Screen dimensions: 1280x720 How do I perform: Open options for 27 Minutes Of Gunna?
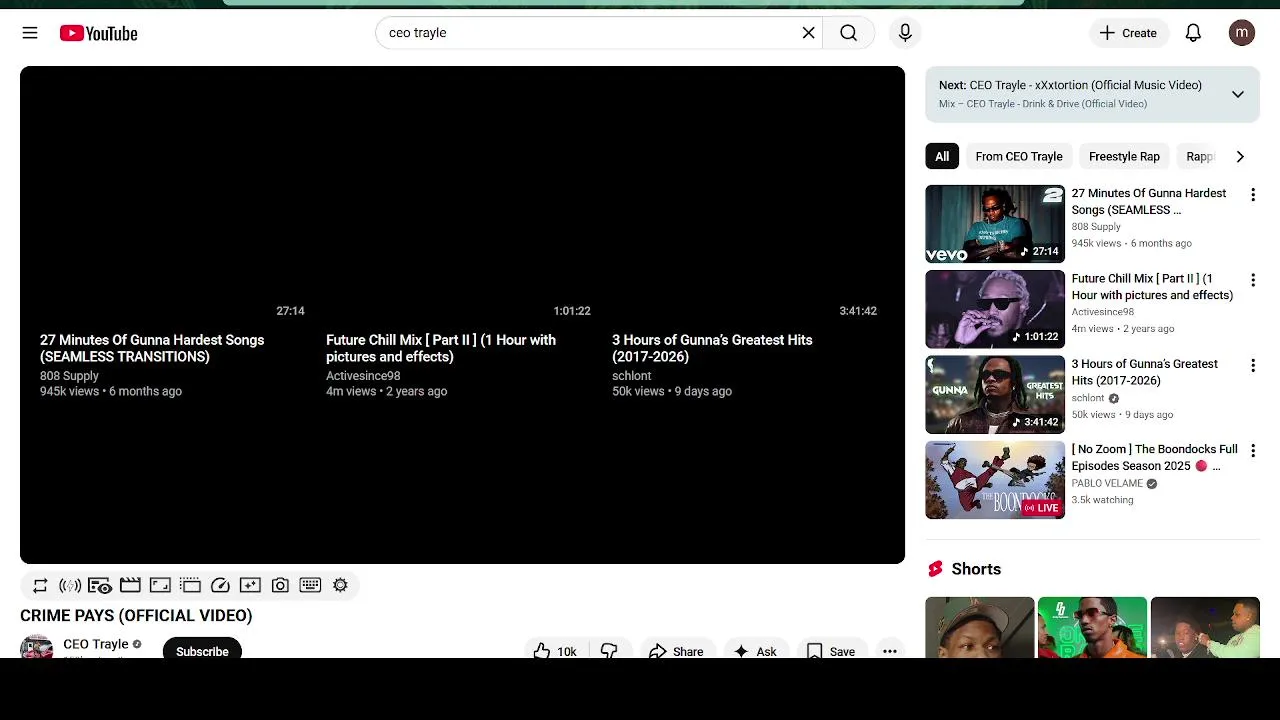tap(1252, 195)
